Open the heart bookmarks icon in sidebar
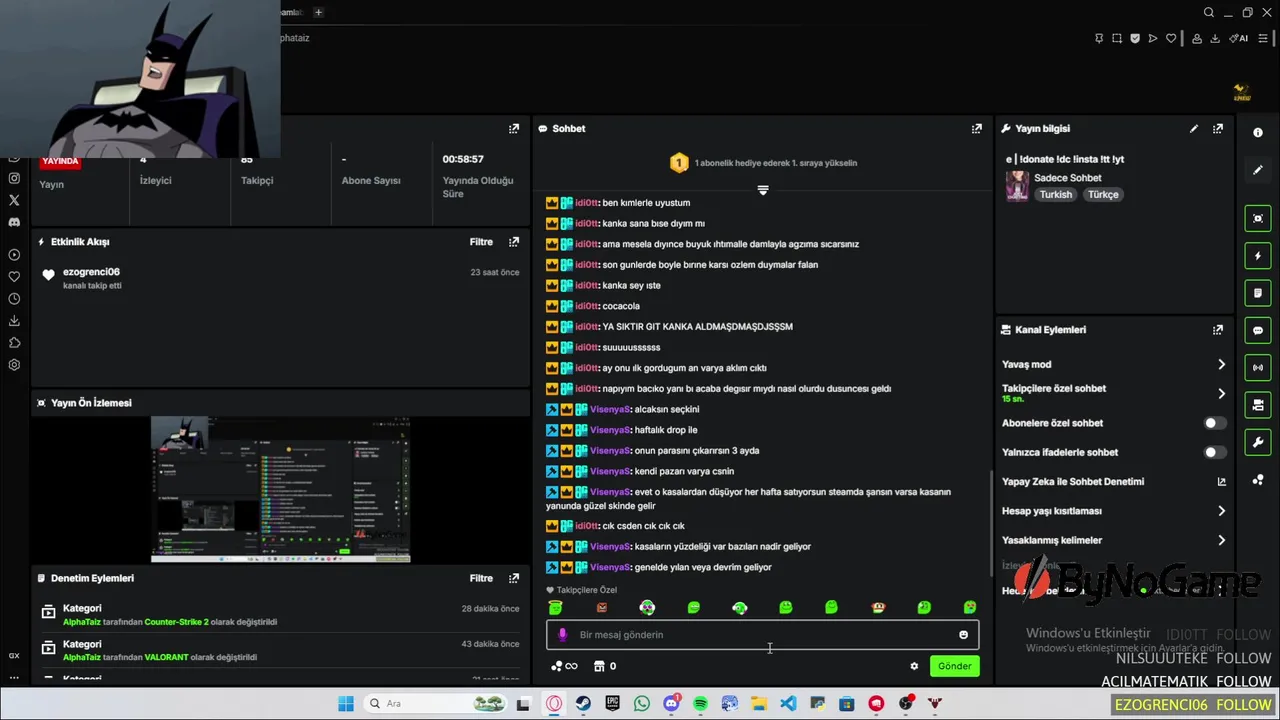This screenshot has height=720, width=1280. [x=14, y=277]
